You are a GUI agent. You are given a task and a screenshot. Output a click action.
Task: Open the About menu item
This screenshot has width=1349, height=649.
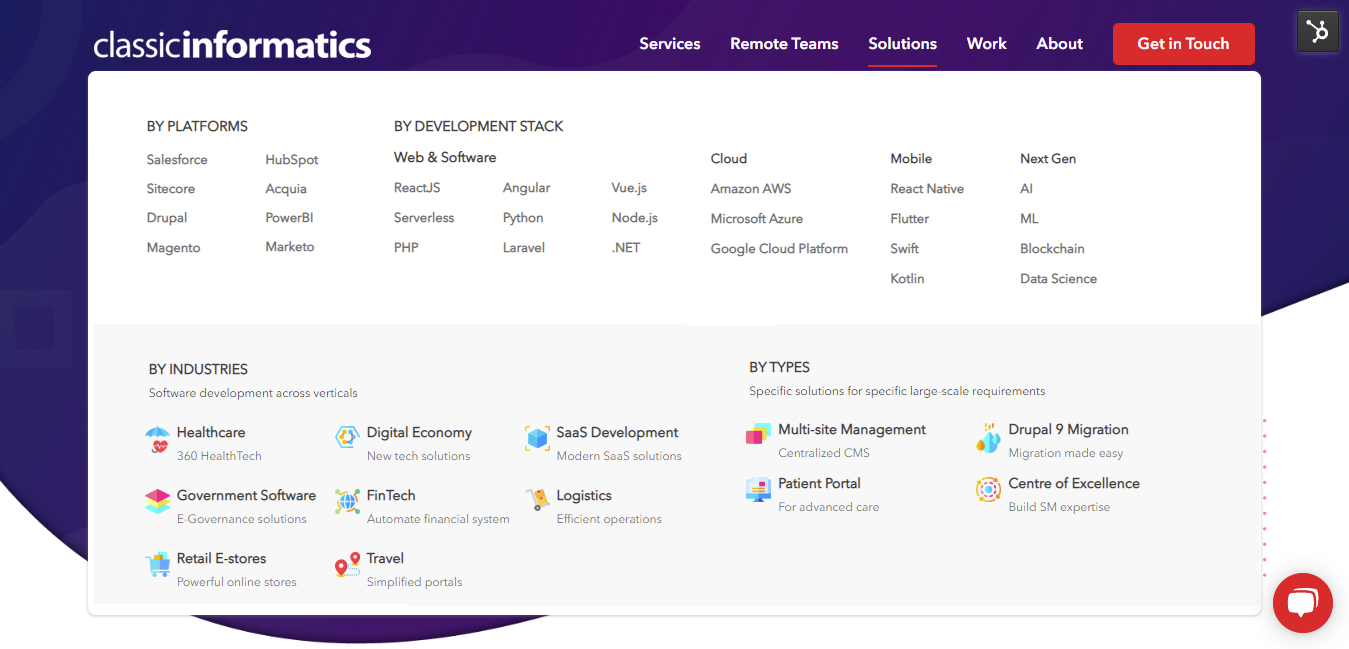(x=1060, y=44)
